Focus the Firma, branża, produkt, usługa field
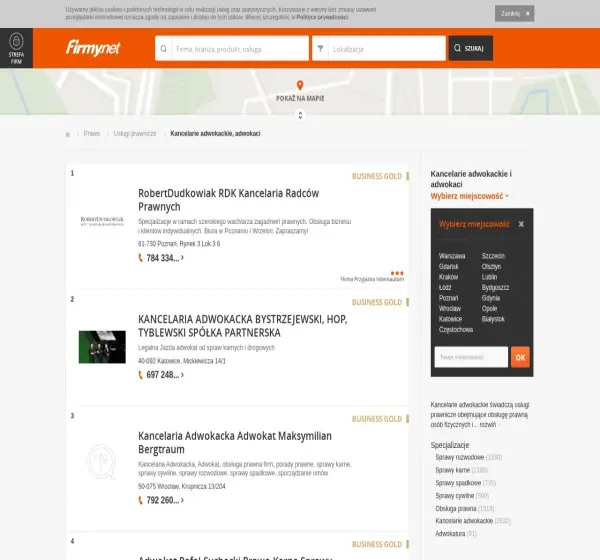The width and height of the screenshot is (600, 560). coord(240,49)
